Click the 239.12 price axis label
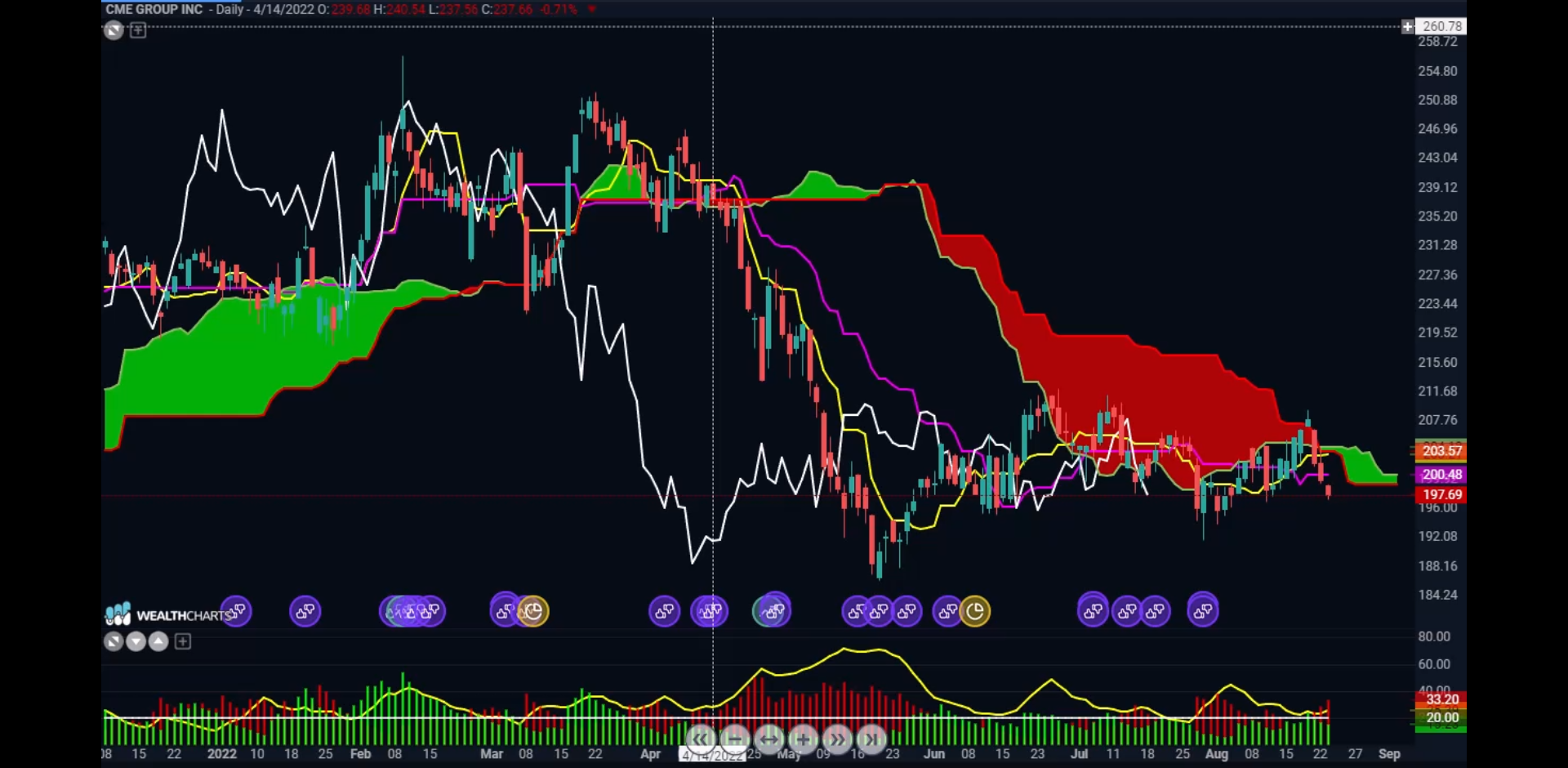The width and height of the screenshot is (1568, 768). (x=1437, y=188)
